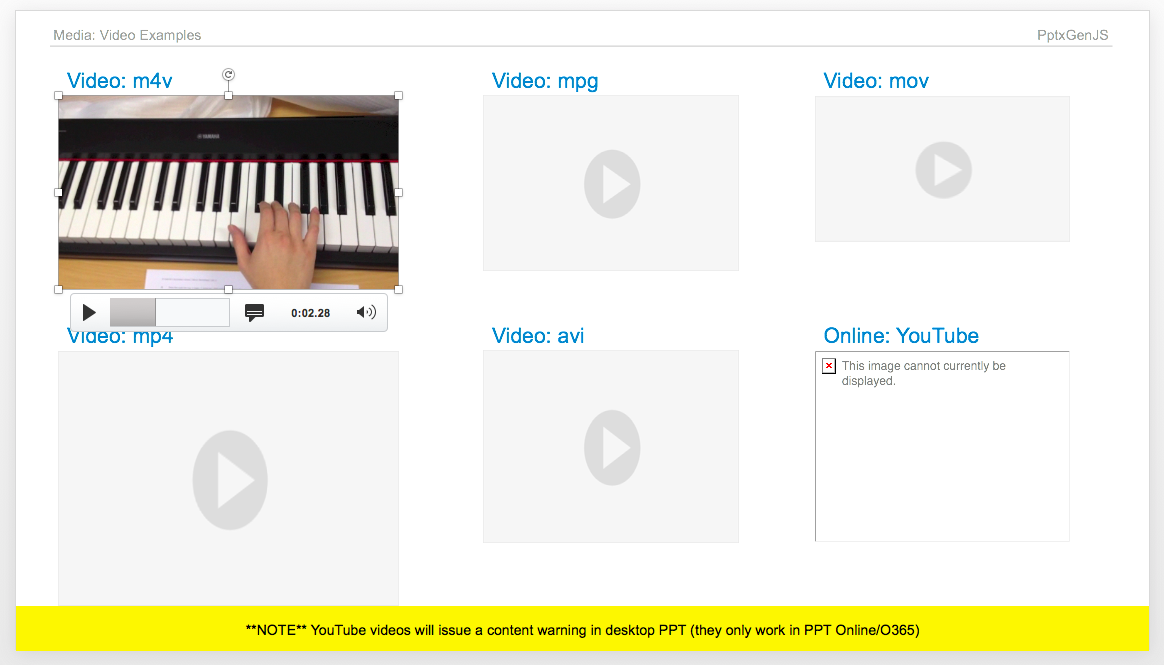Image resolution: width=1164 pixels, height=665 pixels.
Task: Open captions on the m4v video player
Action: coord(255,312)
